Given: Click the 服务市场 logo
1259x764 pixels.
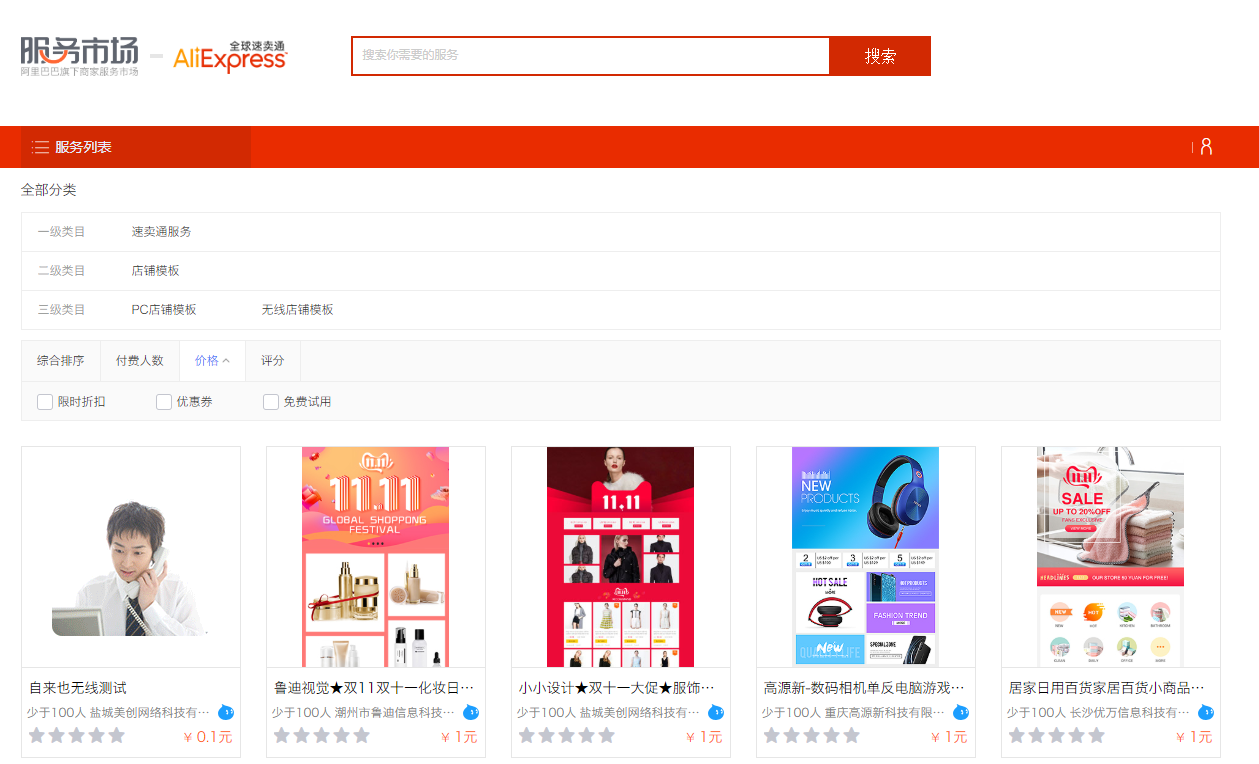Looking at the screenshot, I should point(80,57).
